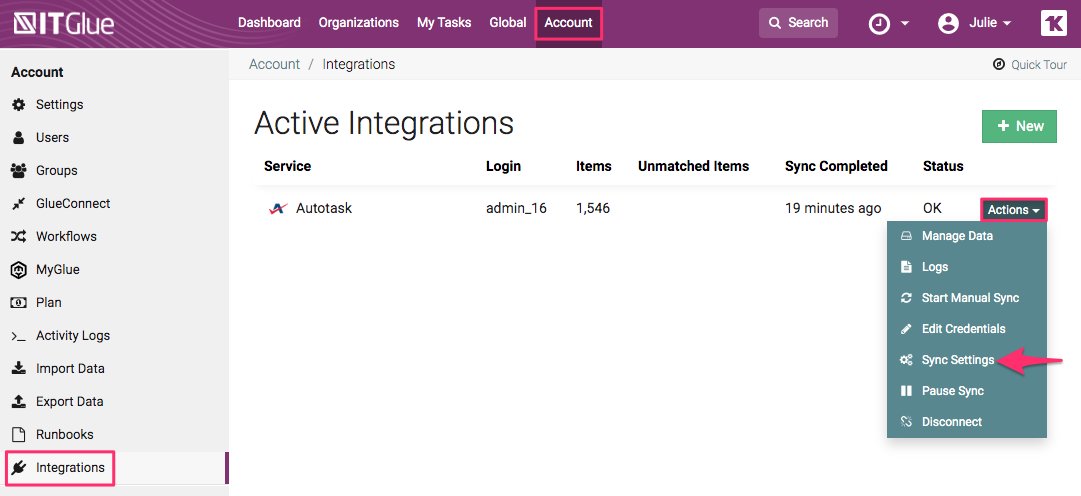Click the Integrations plug icon

(x=19, y=468)
